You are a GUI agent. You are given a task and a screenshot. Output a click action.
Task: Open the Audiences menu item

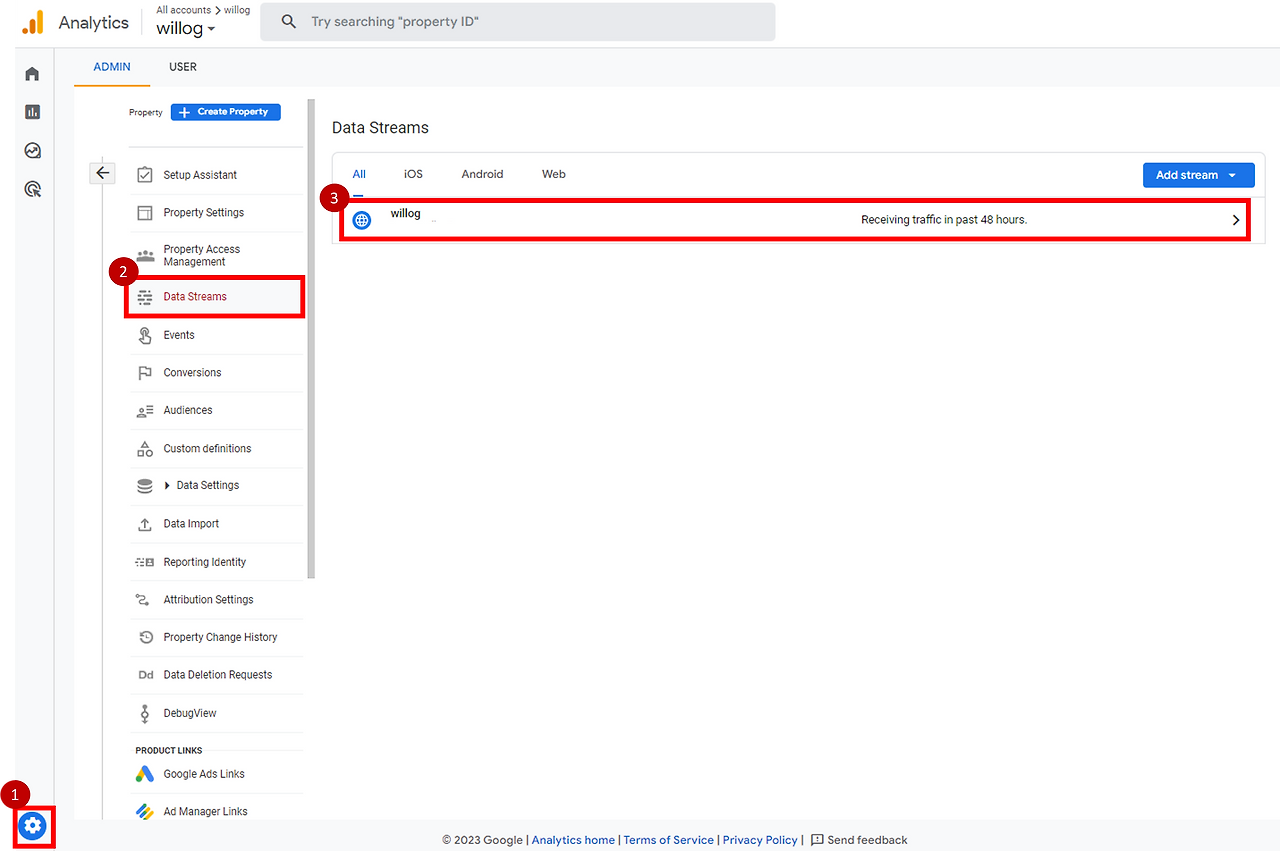point(188,411)
